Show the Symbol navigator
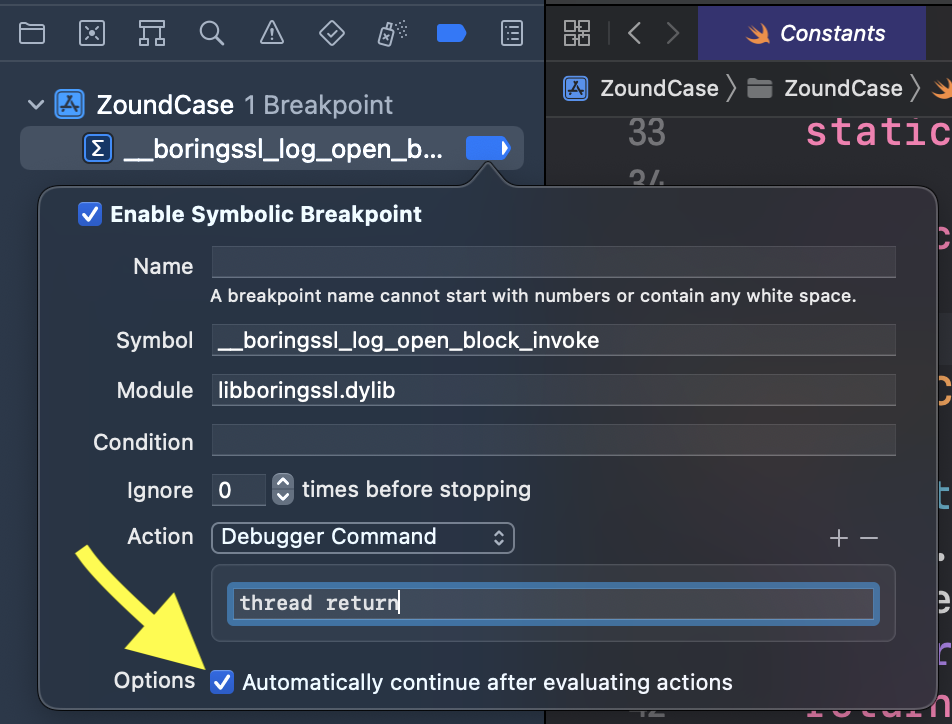The height and width of the screenshot is (724, 952). tap(151, 33)
